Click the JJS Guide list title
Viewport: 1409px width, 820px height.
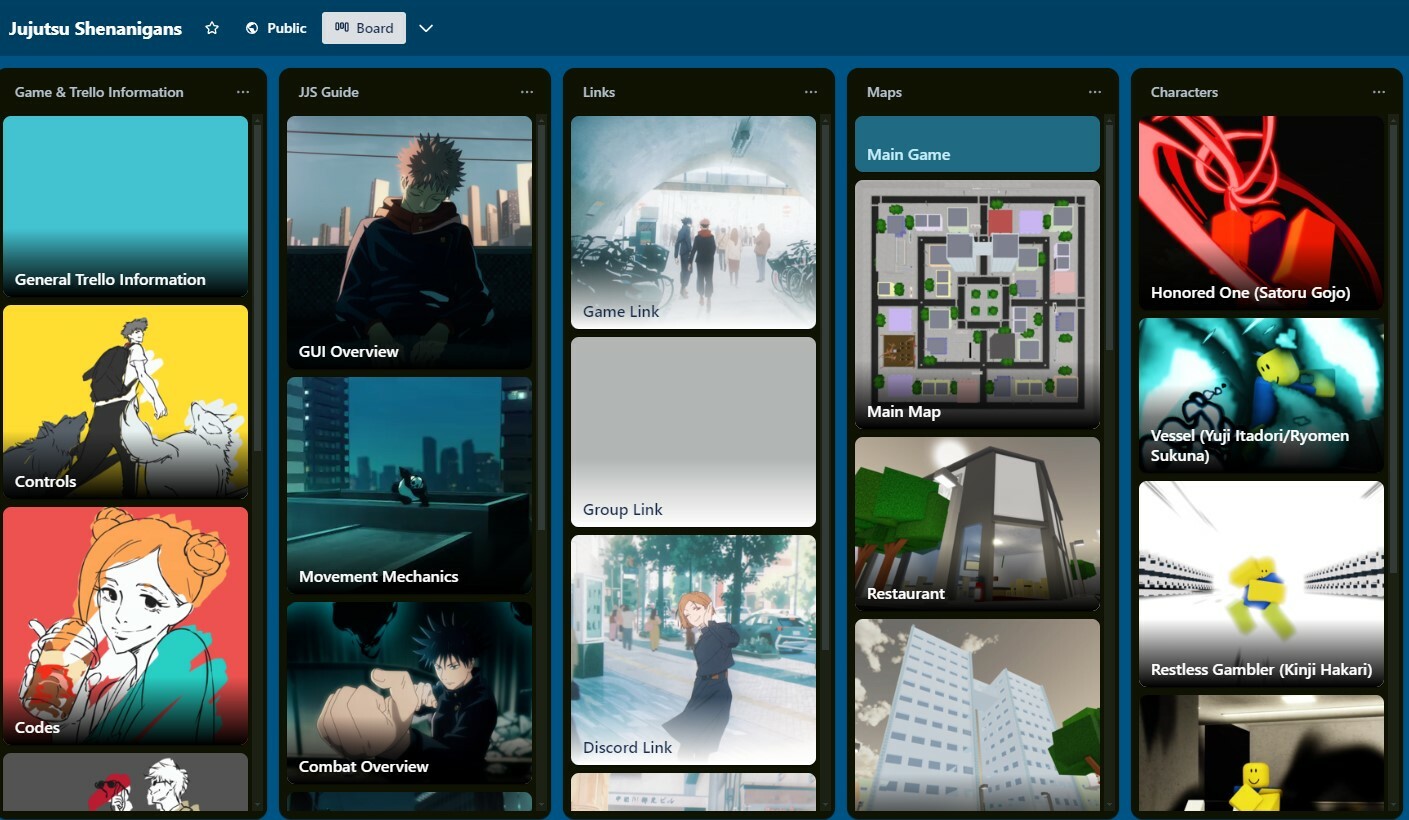click(x=328, y=92)
